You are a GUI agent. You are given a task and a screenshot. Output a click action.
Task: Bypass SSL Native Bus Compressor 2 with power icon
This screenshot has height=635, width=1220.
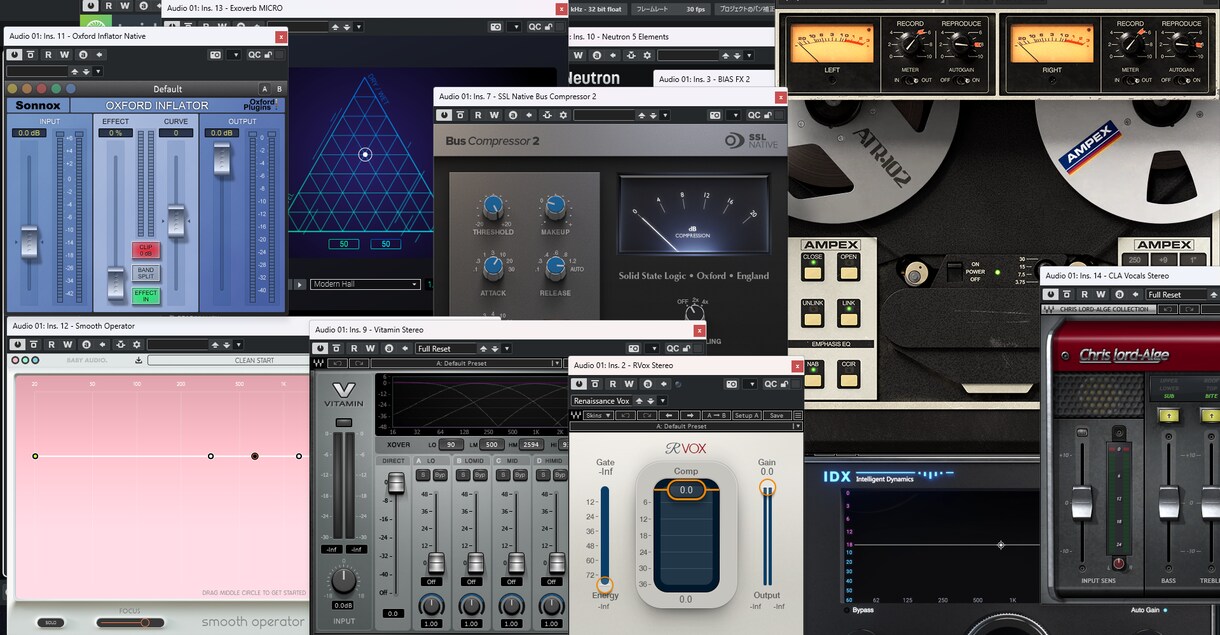click(x=444, y=115)
